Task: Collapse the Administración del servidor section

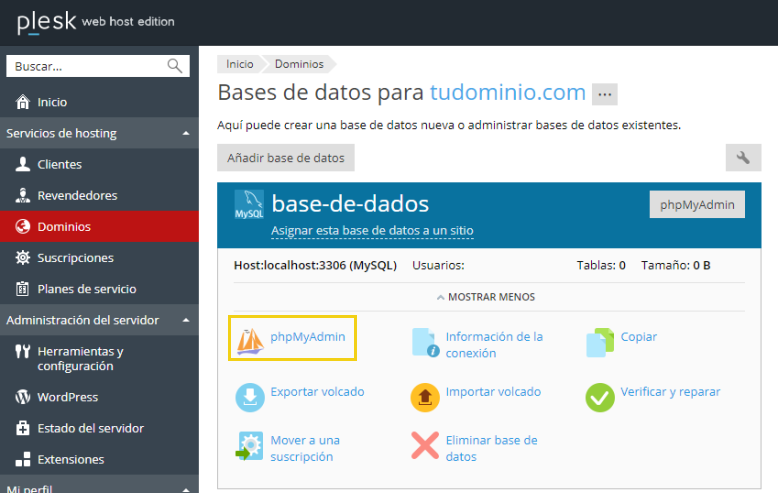Action: coord(186,320)
